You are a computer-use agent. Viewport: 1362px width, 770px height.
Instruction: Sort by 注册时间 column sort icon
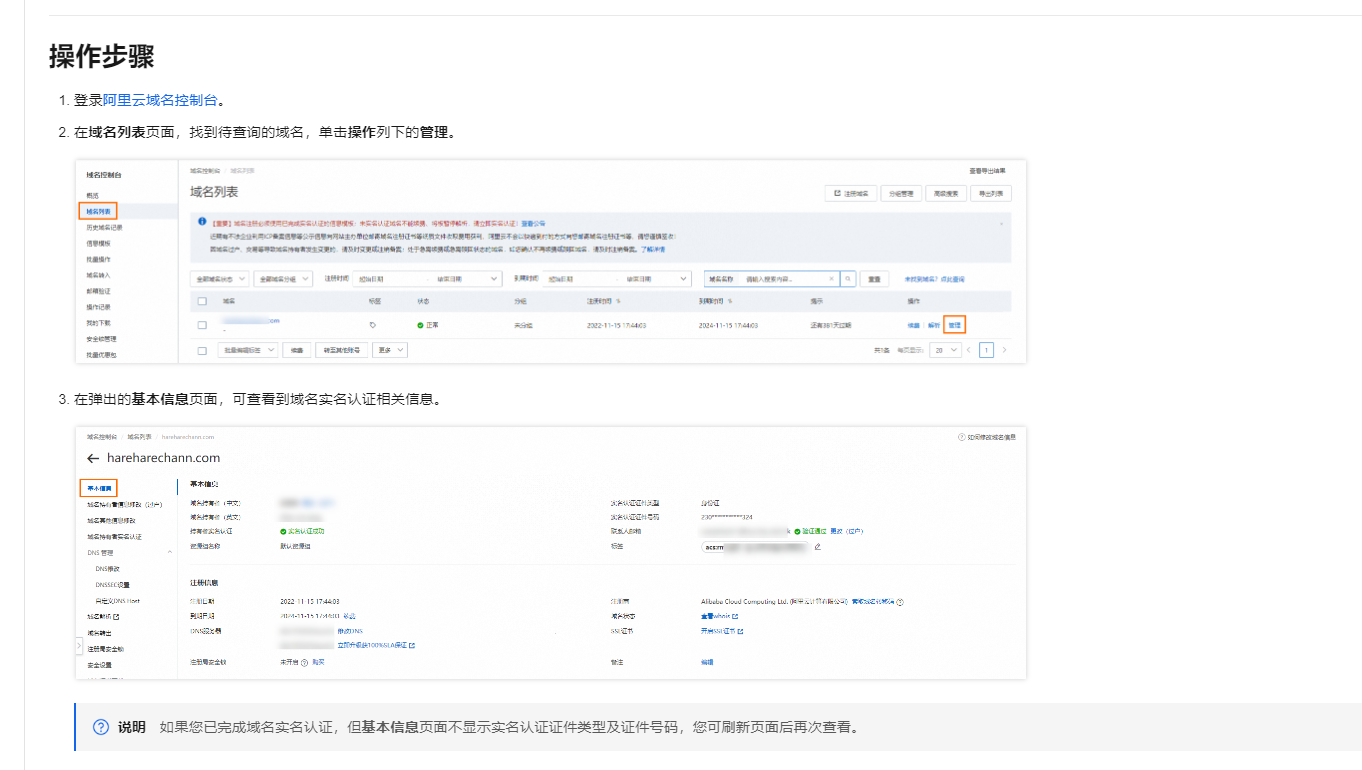pos(619,300)
